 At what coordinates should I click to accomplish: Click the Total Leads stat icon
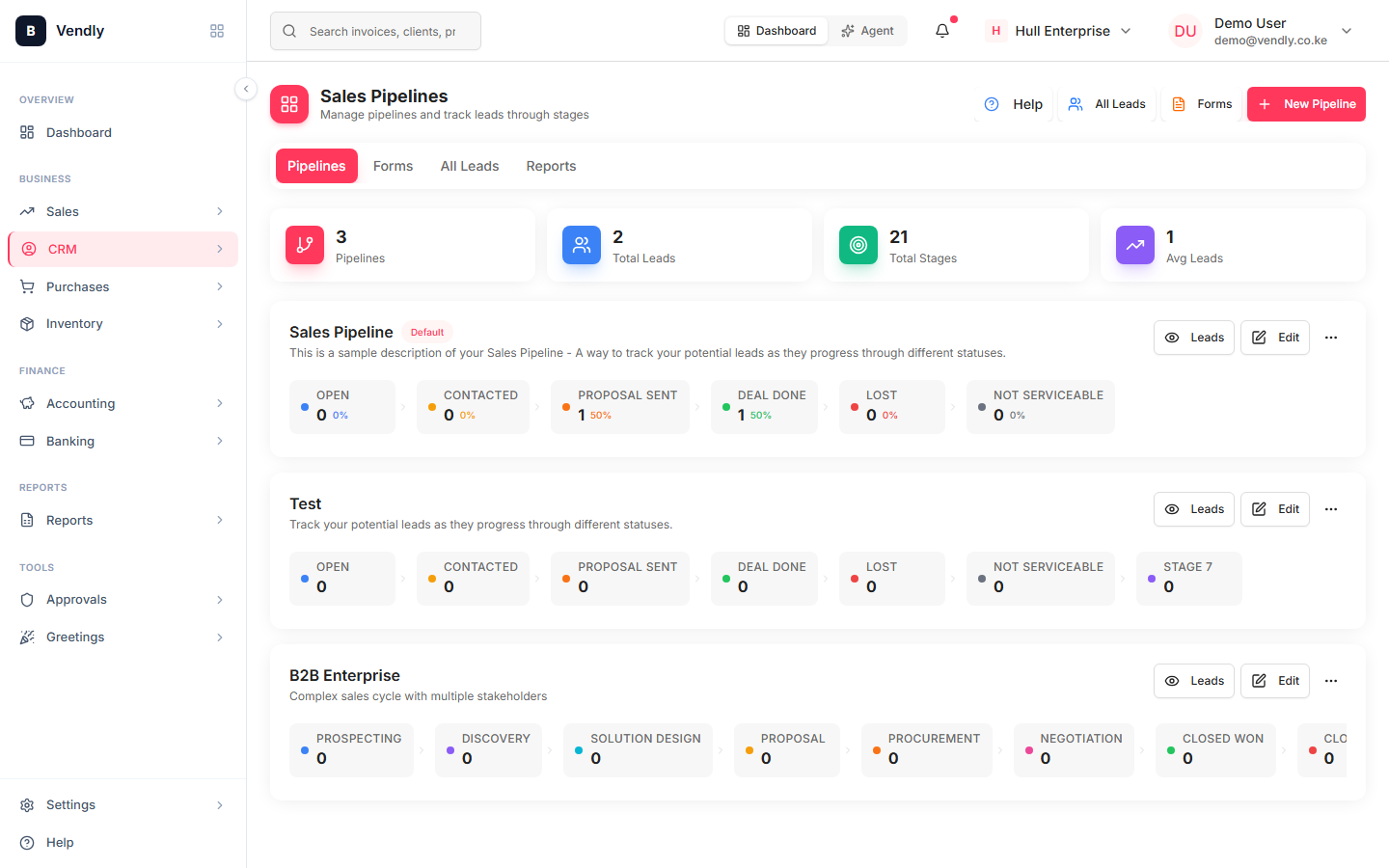(582, 245)
